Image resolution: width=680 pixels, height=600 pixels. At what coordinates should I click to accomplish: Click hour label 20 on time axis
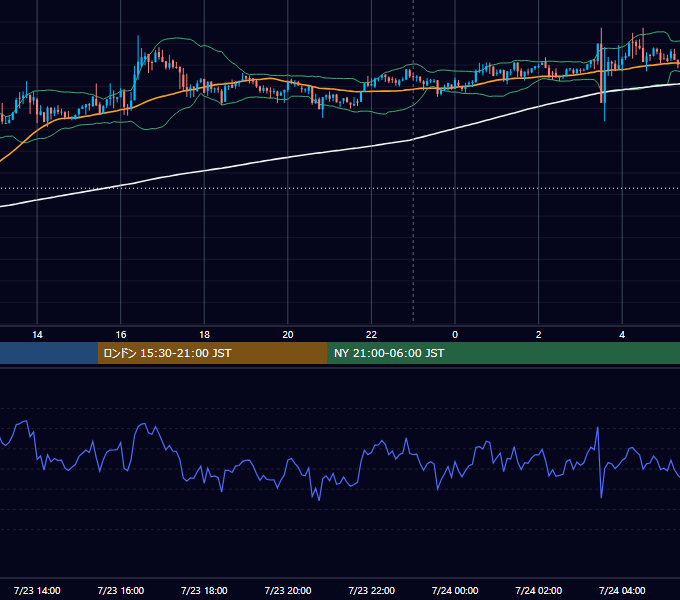click(x=288, y=335)
